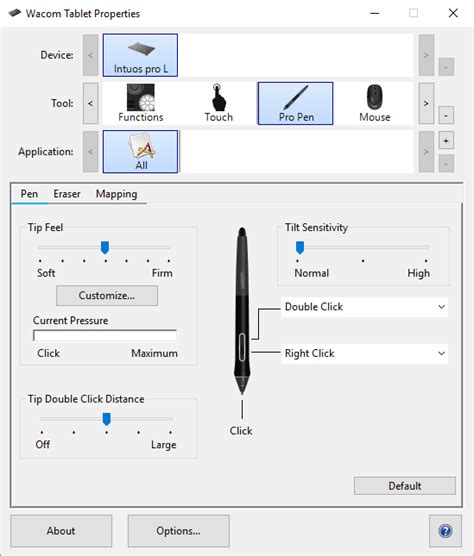Click the Soft label under Tip Feel
Screen dimensions: 474x556
pos(46,273)
